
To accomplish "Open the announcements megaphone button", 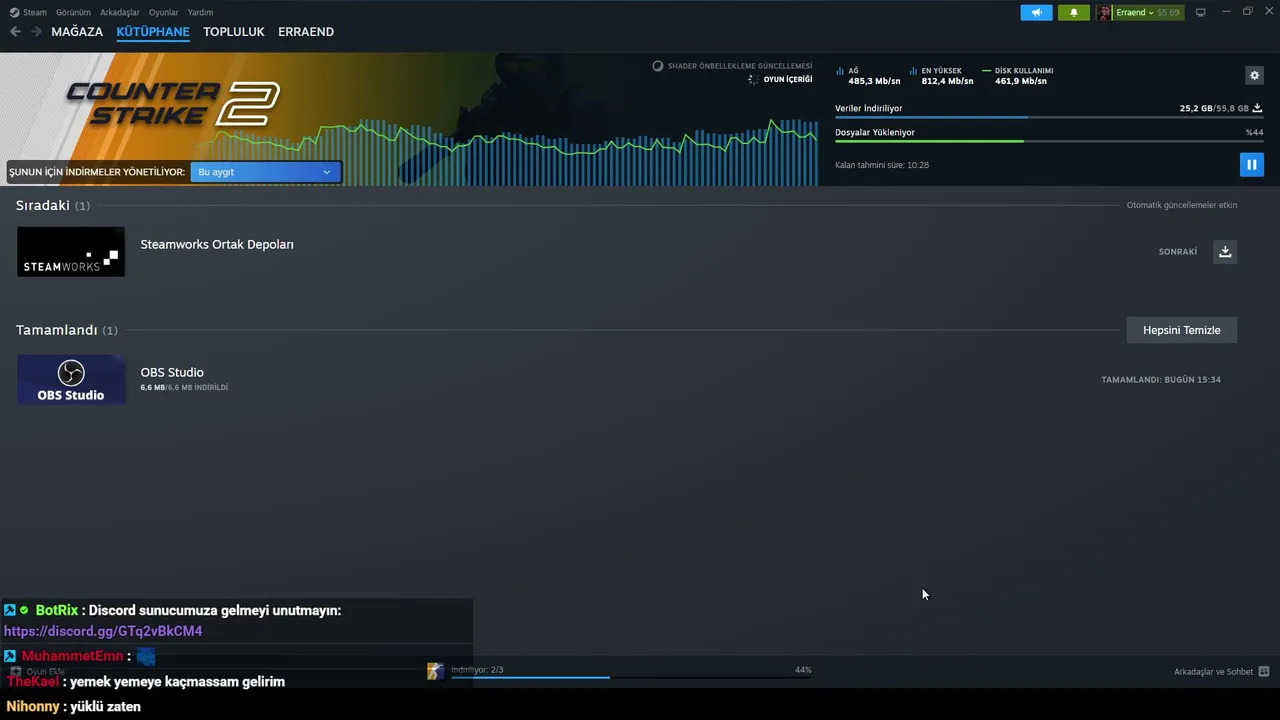I will pos(1036,12).
